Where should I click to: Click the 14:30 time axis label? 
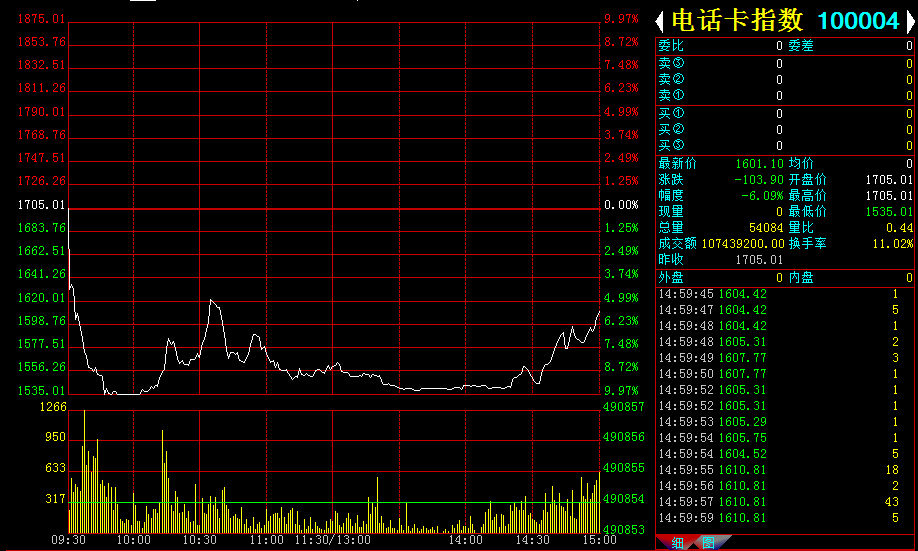click(x=533, y=540)
